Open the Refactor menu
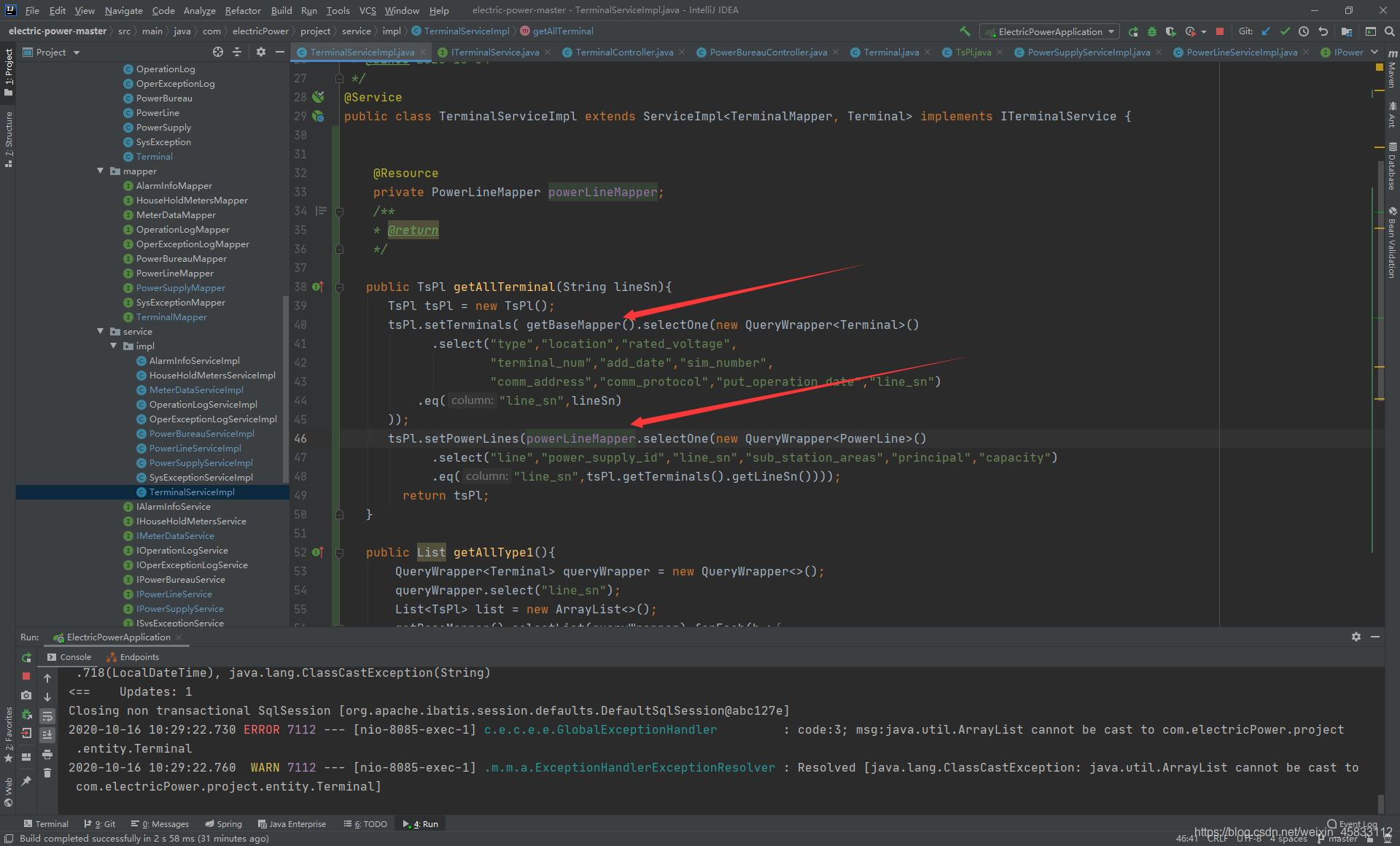 [242, 10]
